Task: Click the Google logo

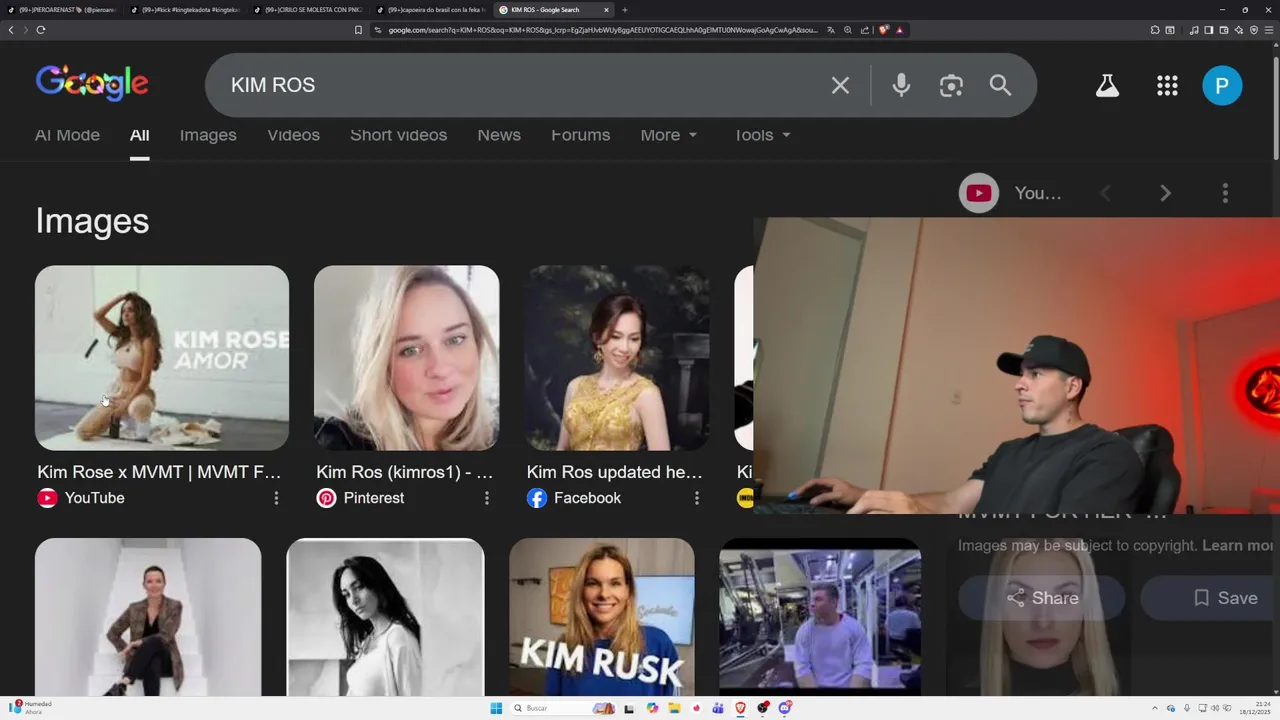Action: coord(92,84)
